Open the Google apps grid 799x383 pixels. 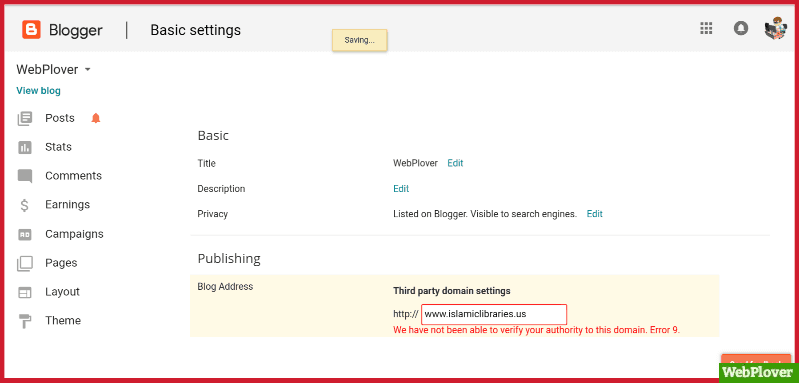coord(706,29)
